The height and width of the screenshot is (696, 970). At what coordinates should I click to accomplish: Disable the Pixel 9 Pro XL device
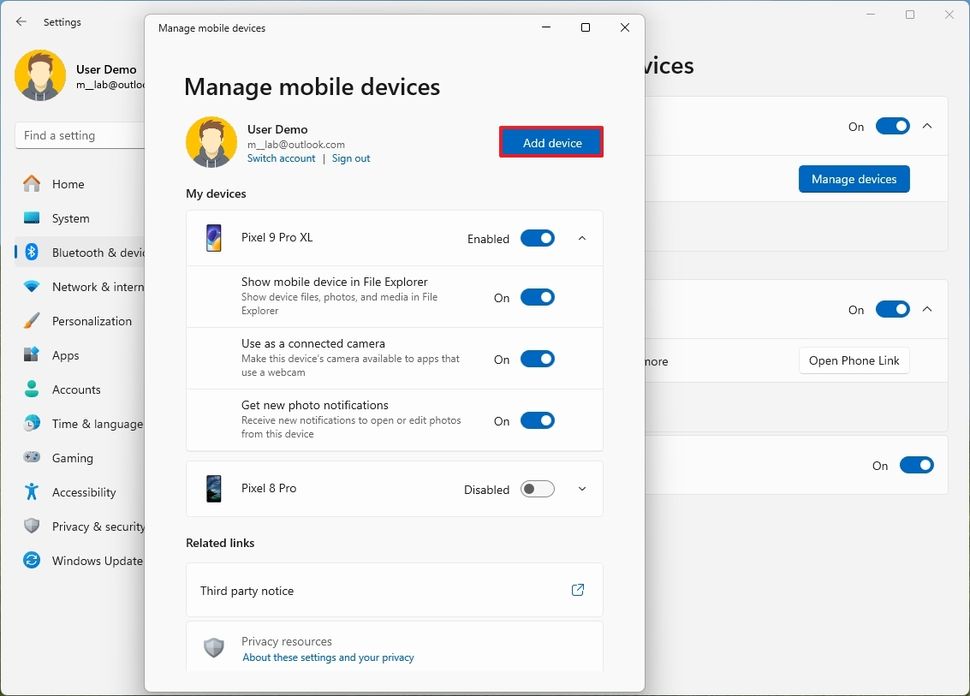pos(537,239)
